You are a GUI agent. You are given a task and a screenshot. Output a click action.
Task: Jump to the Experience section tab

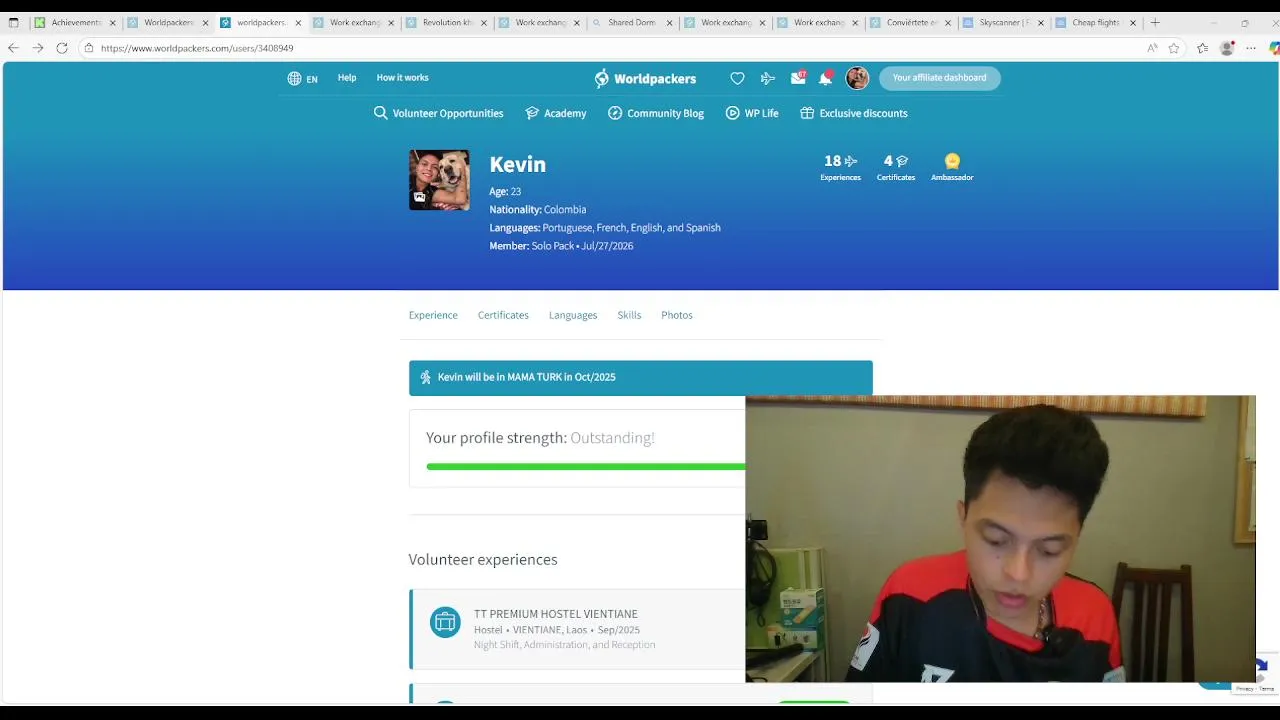coord(433,315)
